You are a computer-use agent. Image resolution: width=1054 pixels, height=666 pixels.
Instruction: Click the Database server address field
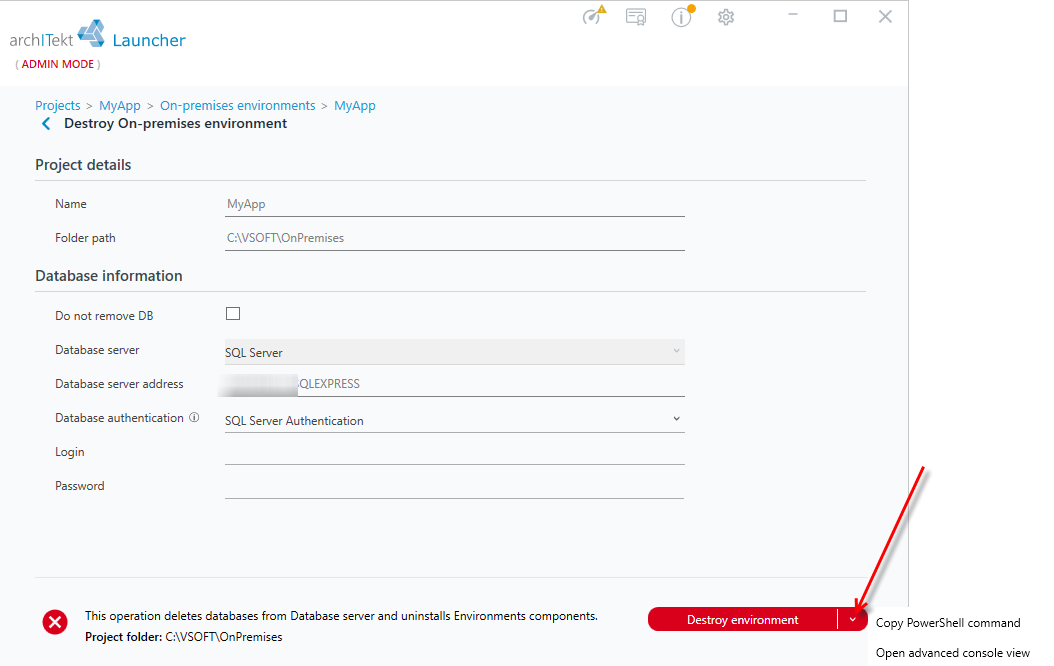click(454, 384)
